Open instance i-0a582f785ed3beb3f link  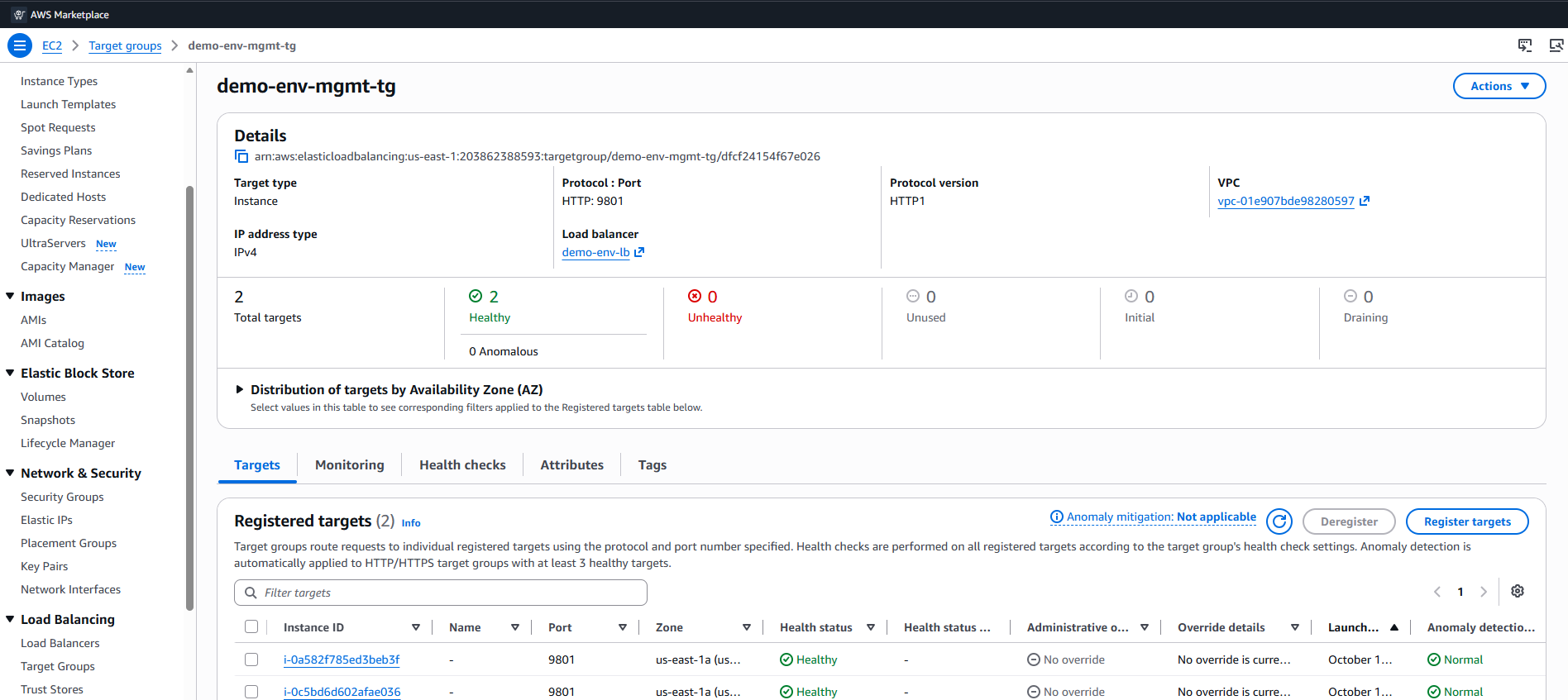(342, 660)
